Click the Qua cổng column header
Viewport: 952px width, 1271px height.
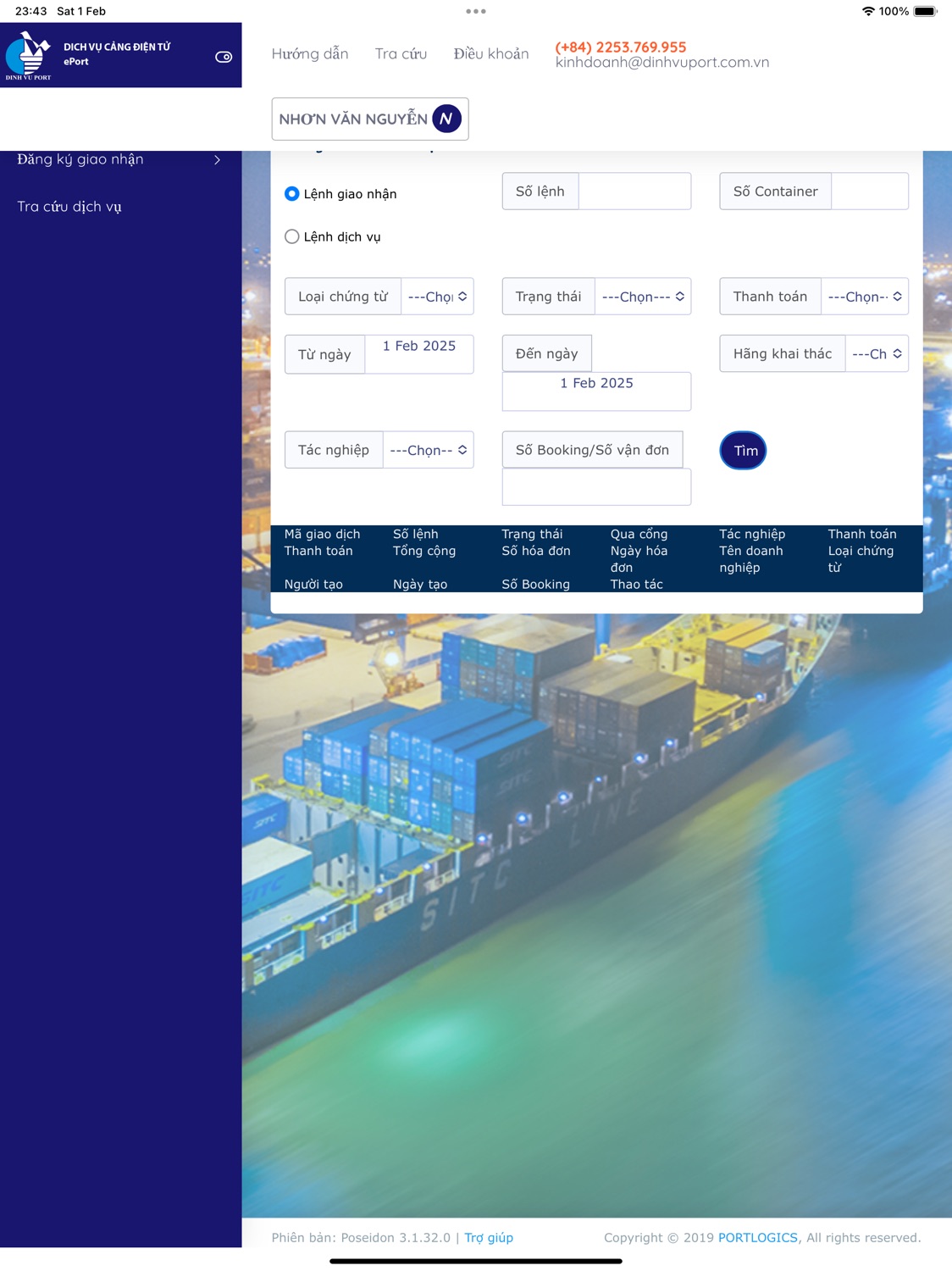click(639, 534)
